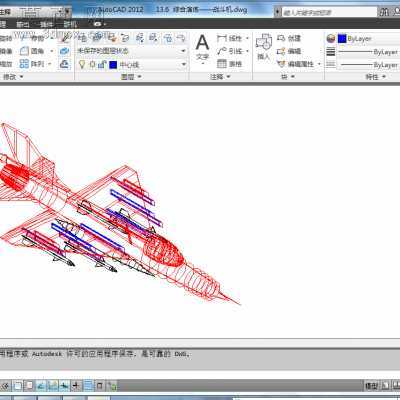The height and width of the screenshot is (400, 400).
Task: Click the Model (模型) button in status bar
Action: [371, 386]
